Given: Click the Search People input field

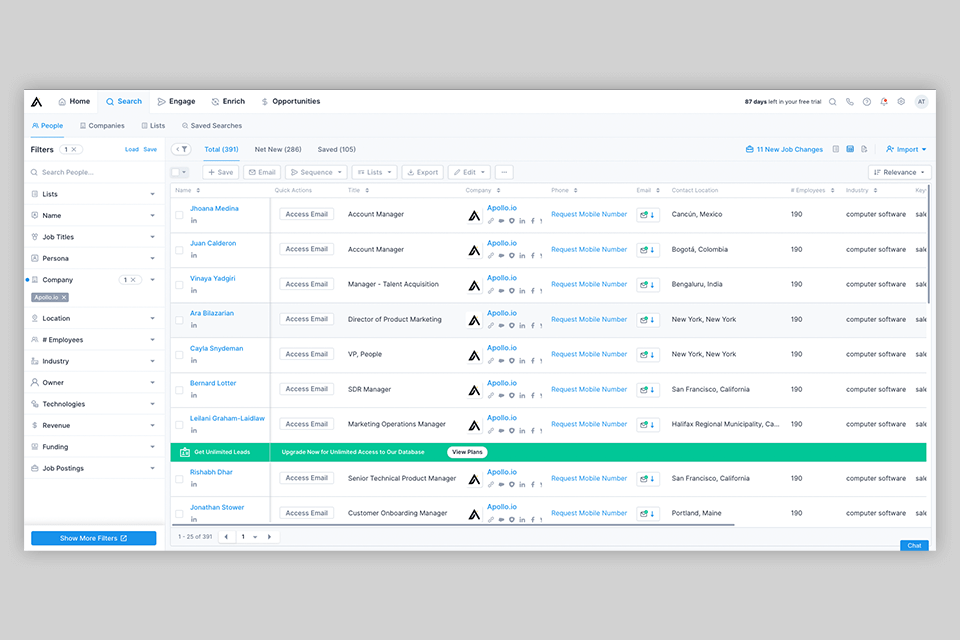Looking at the screenshot, I should (x=93, y=172).
